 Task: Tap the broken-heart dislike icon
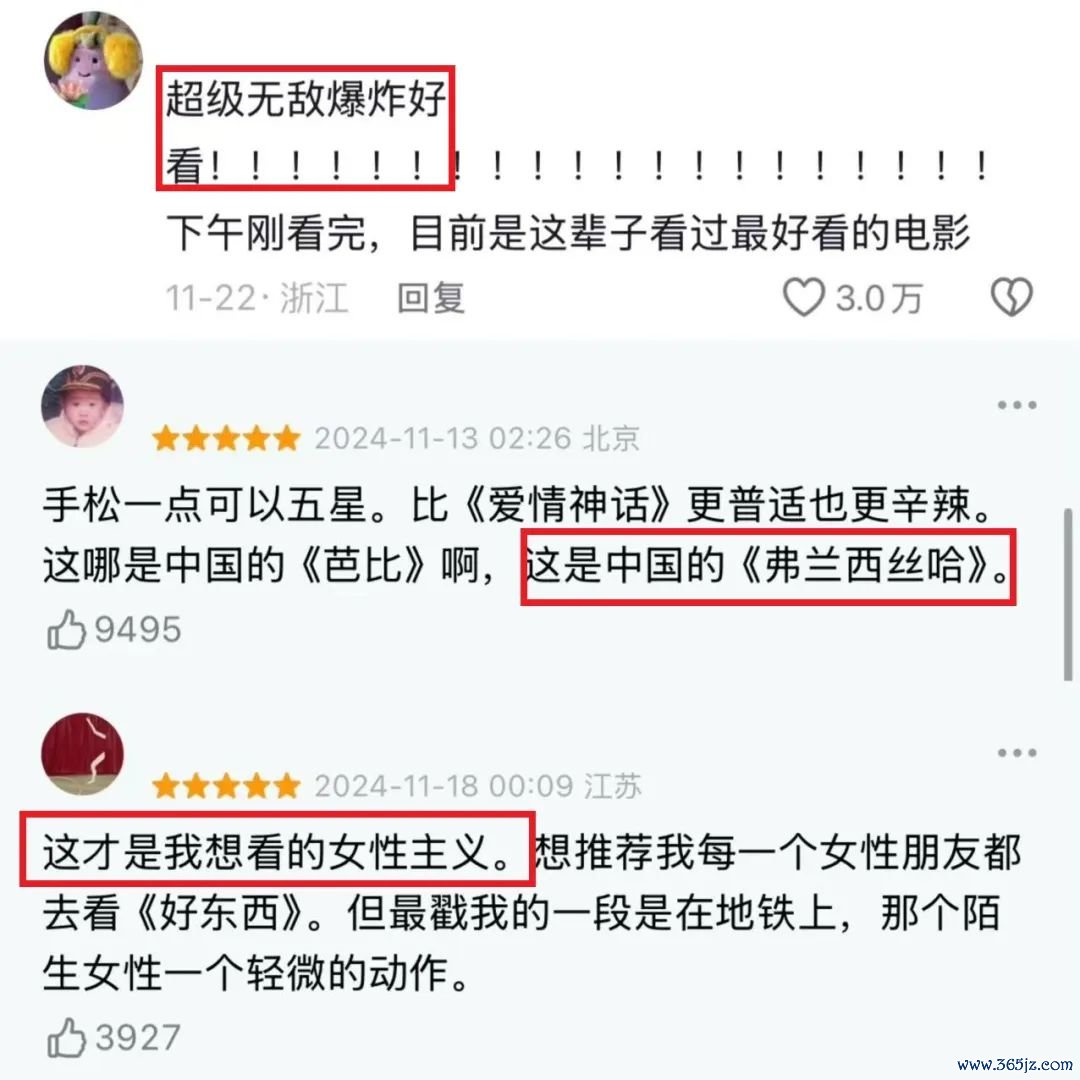[x=1011, y=297]
